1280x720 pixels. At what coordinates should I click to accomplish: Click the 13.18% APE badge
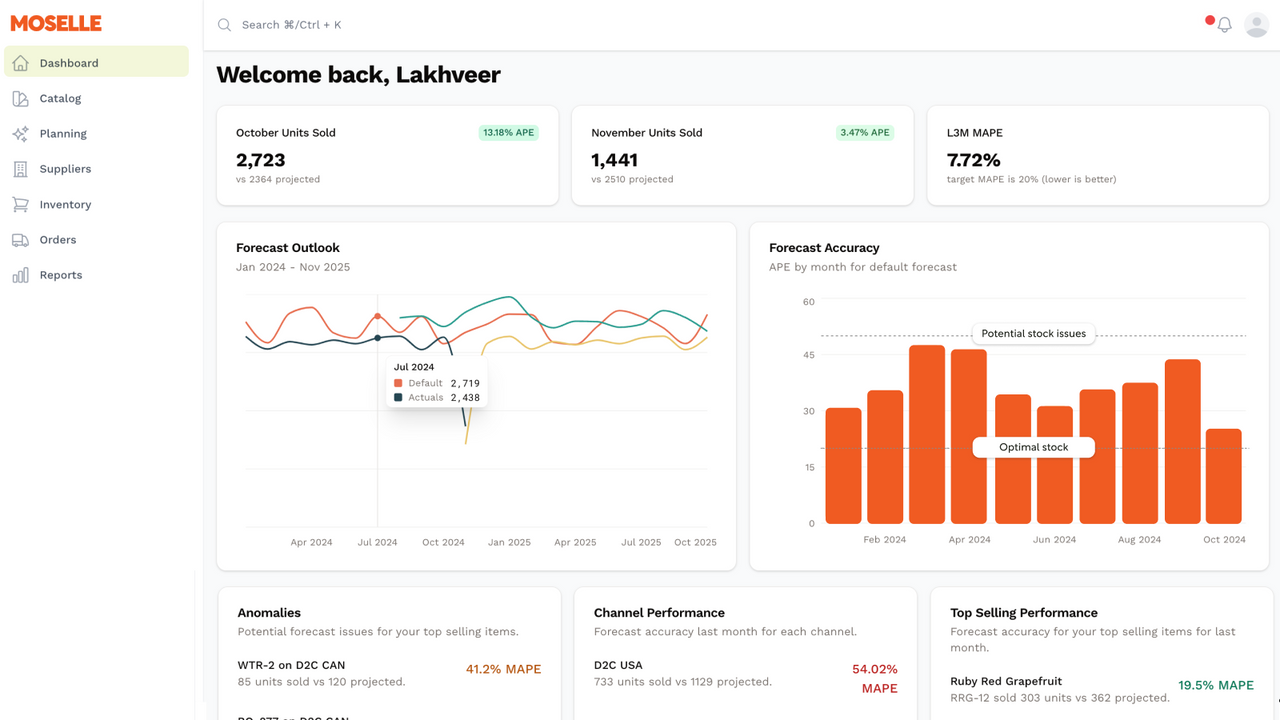click(508, 132)
